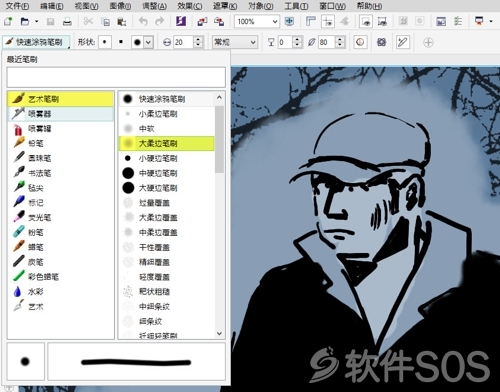Viewport: 500px width, 392px height.
Task: Open the 效果(C) menu
Action: pyautogui.click(x=189, y=6)
